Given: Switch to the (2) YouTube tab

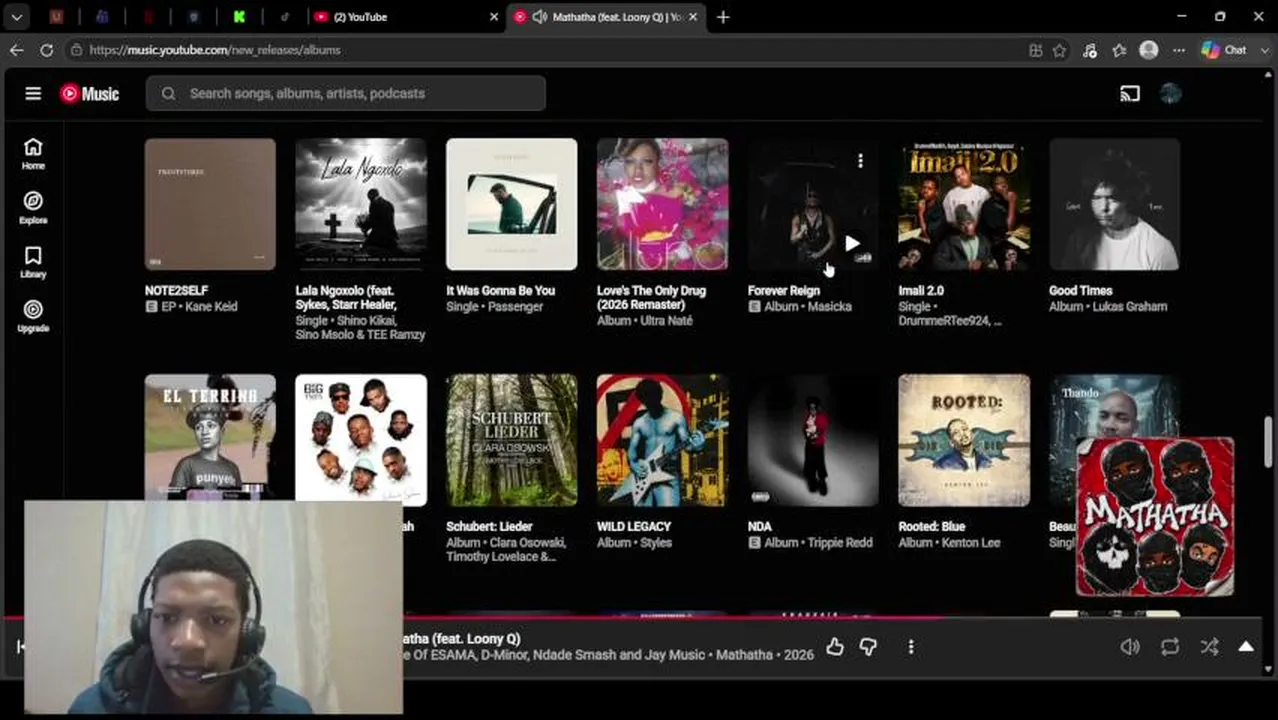Looking at the screenshot, I should click(x=404, y=17).
